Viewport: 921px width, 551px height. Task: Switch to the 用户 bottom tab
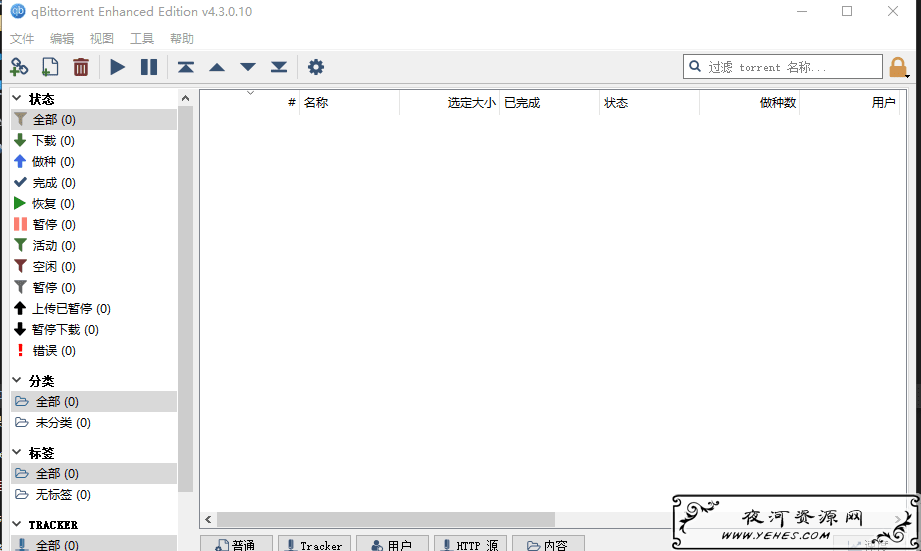392,545
